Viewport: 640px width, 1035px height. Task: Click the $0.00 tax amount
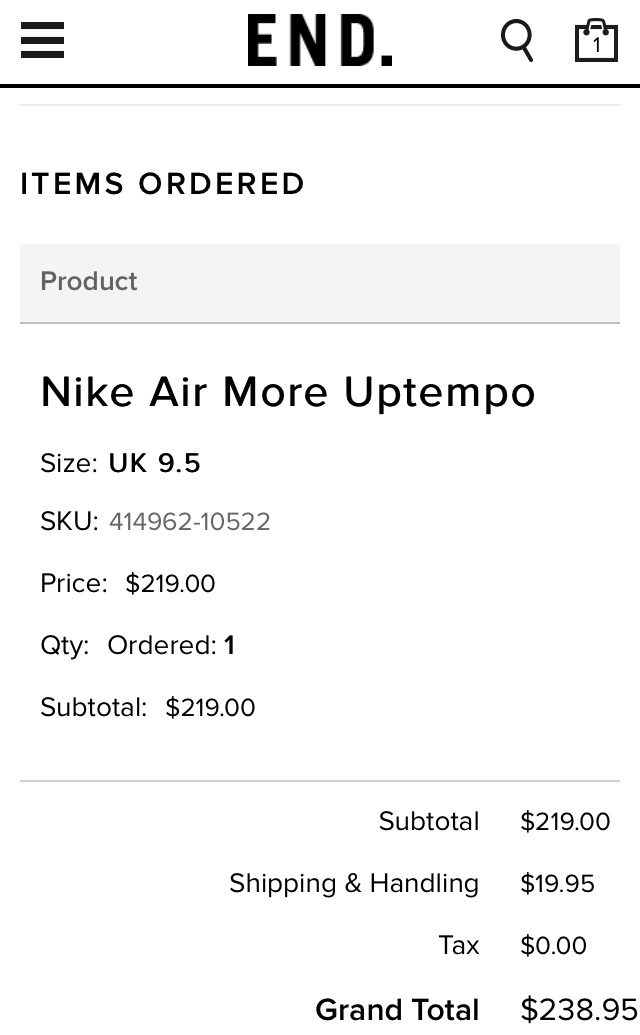(x=554, y=945)
